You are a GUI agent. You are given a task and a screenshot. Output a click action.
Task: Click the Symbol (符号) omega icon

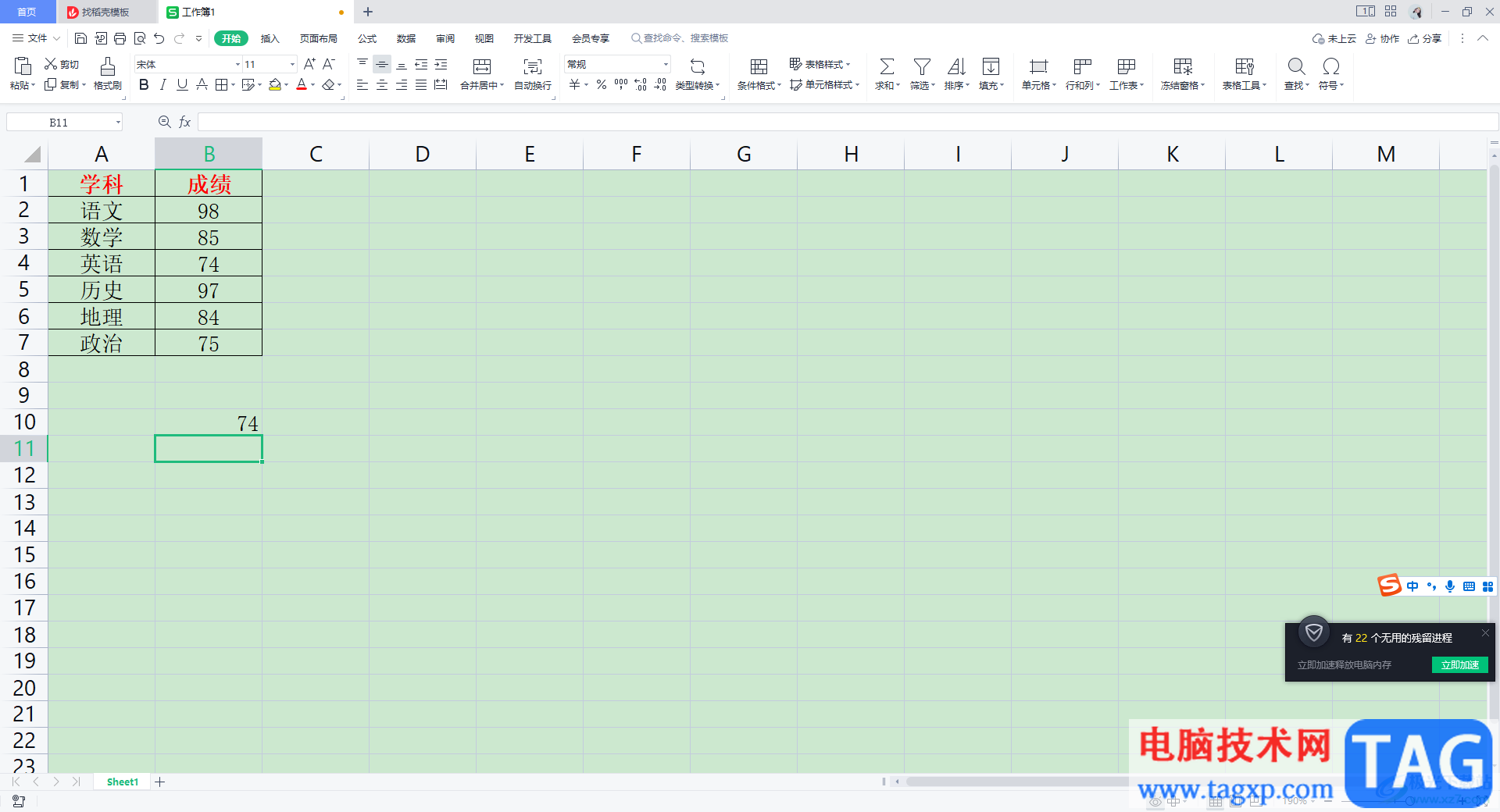click(1330, 66)
